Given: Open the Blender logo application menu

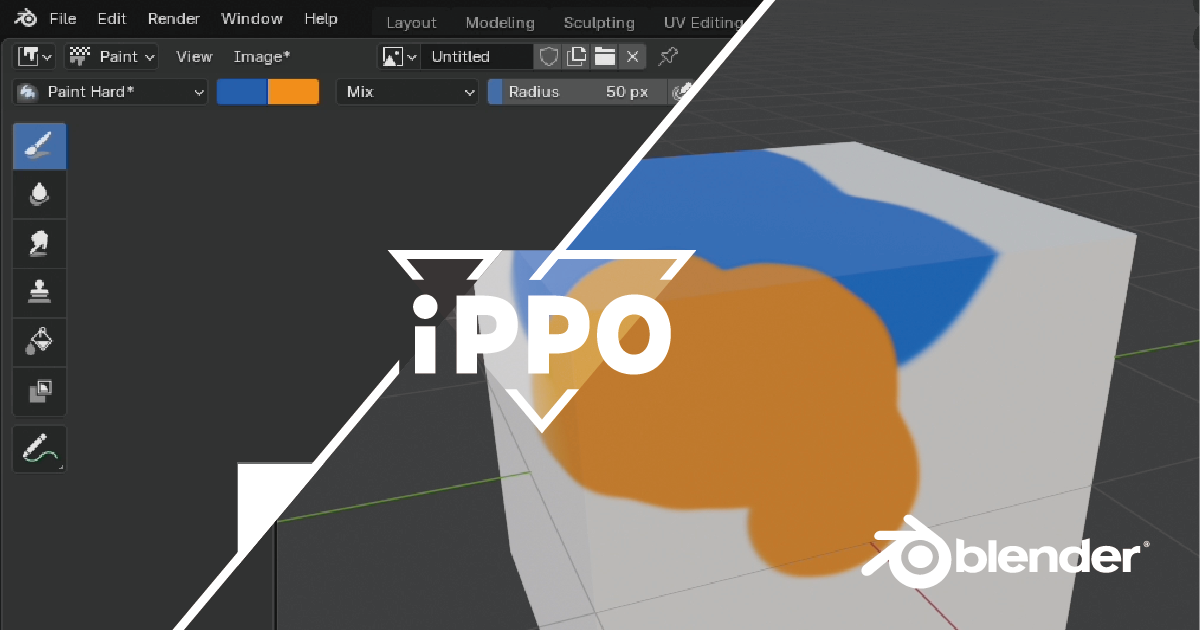Looking at the screenshot, I should click(26, 19).
